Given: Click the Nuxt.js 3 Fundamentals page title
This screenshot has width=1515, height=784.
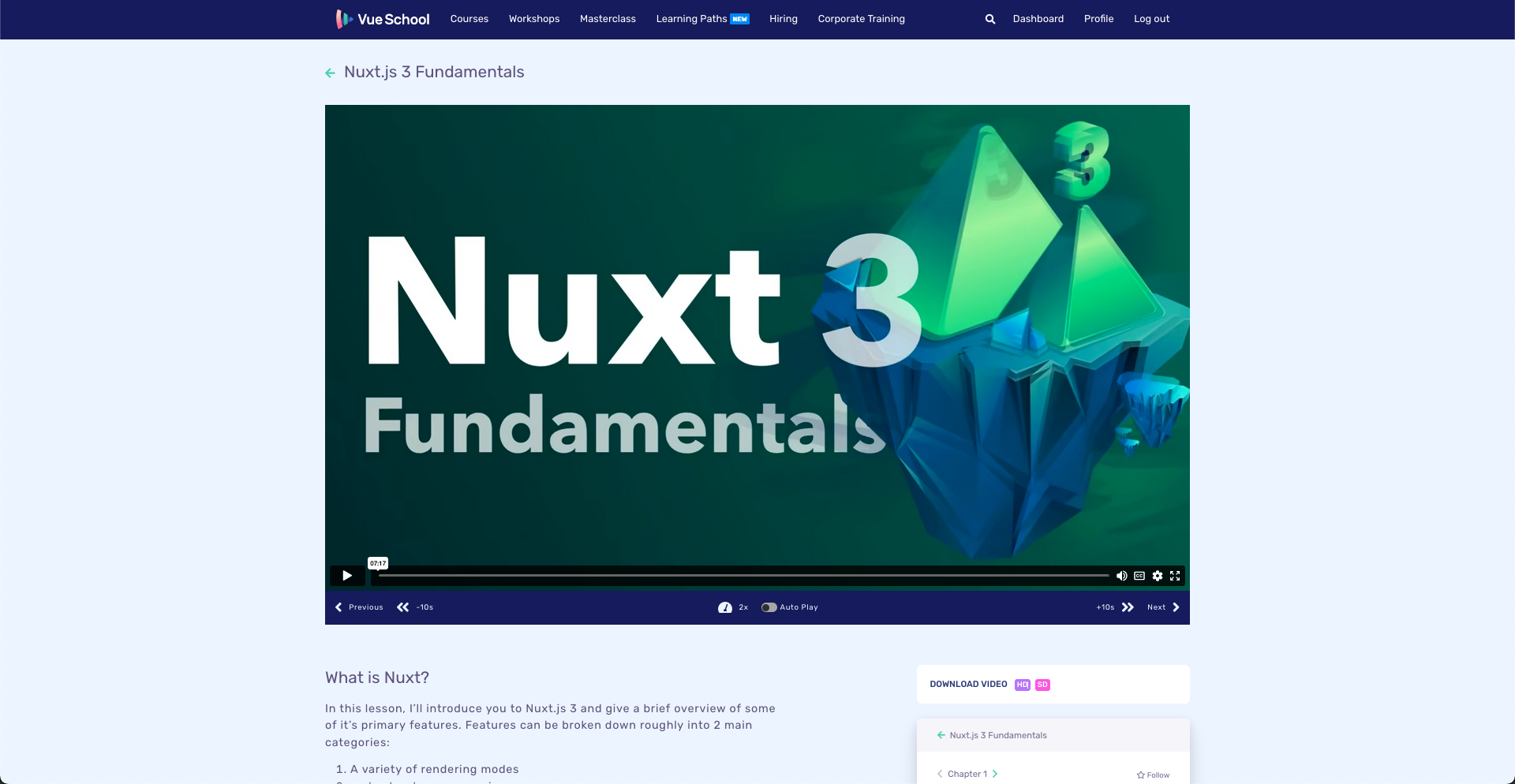Looking at the screenshot, I should (434, 72).
